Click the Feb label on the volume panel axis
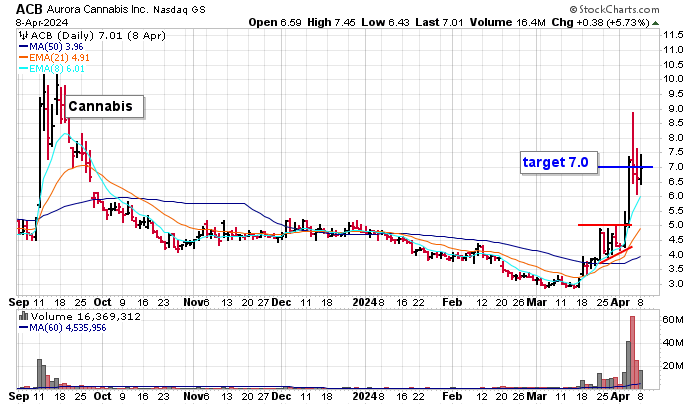This screenshot has width=700, height=405. 452,396
